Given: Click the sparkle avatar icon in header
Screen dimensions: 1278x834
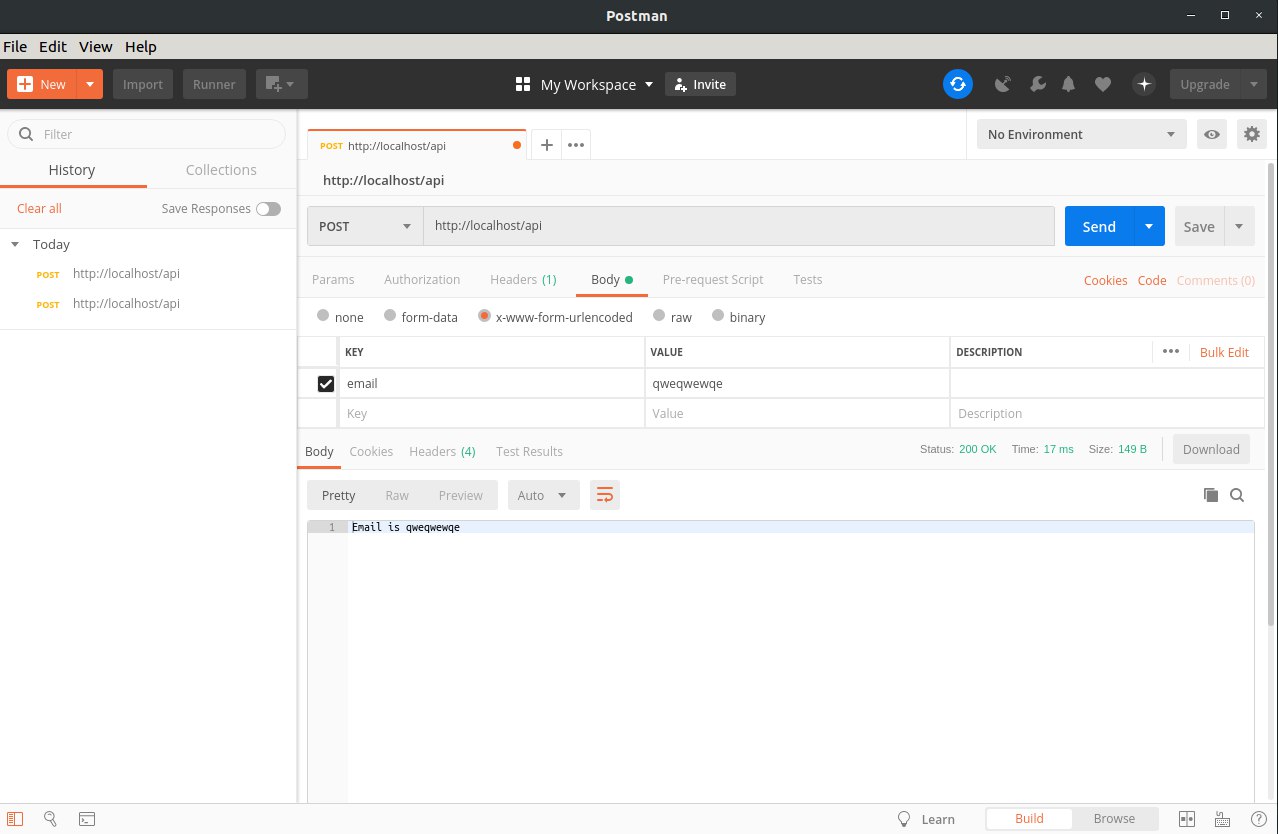Looking at the screenshot, I should pyautogui.click(x=1144, y=84).
